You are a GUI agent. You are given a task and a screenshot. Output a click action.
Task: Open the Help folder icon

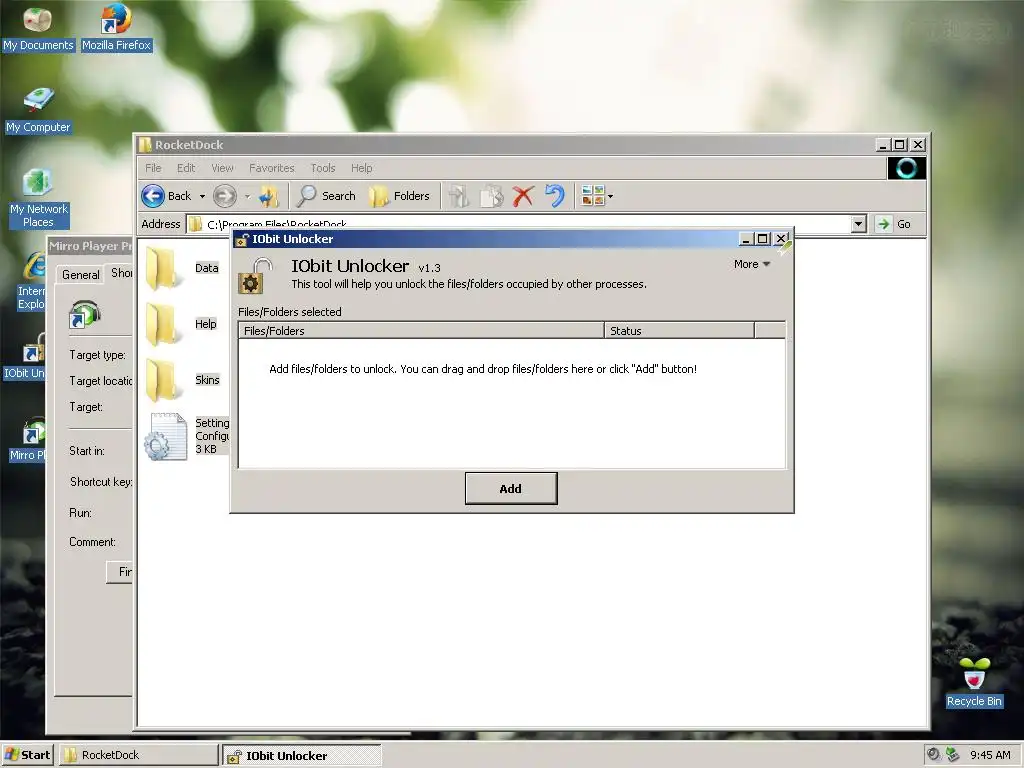[x=161, y=325]
